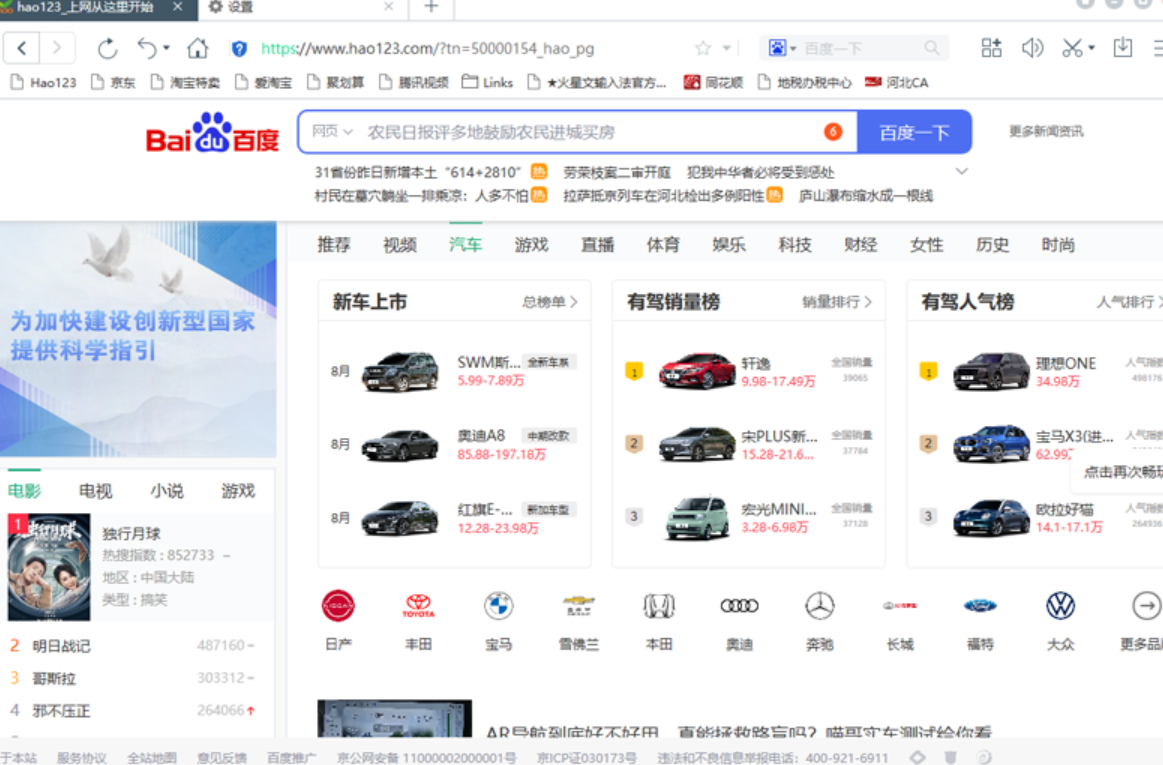Click the search magnifier in toolbar box
This screenshot has width=1163, height=765.
[932, 49]
